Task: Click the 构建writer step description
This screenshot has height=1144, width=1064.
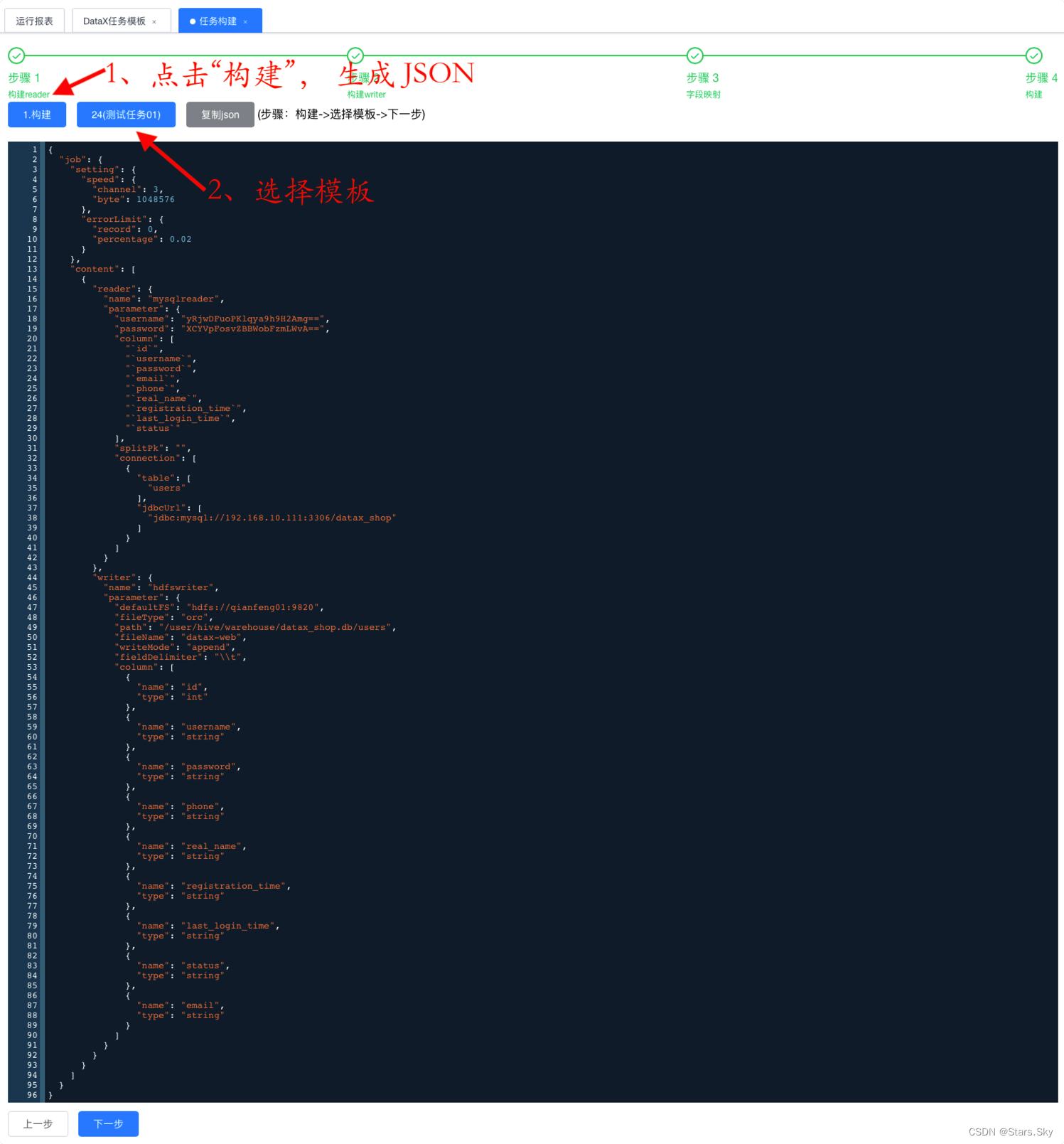Action: coord(367,95)
